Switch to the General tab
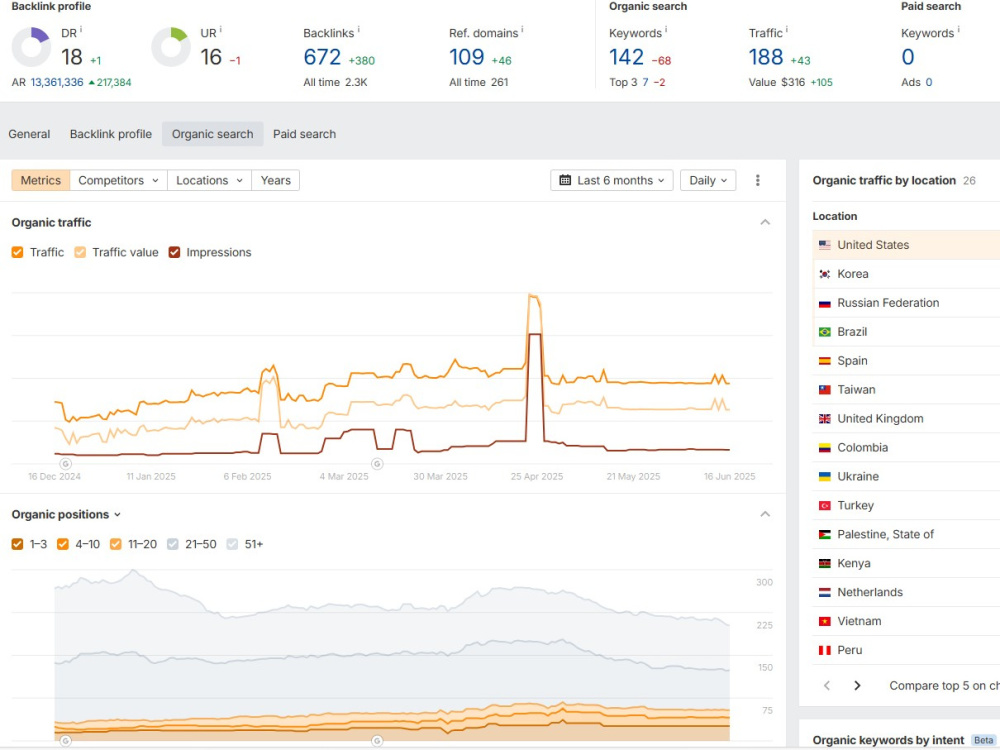This screenshot has height=750, width=1000. coord(29,135)
